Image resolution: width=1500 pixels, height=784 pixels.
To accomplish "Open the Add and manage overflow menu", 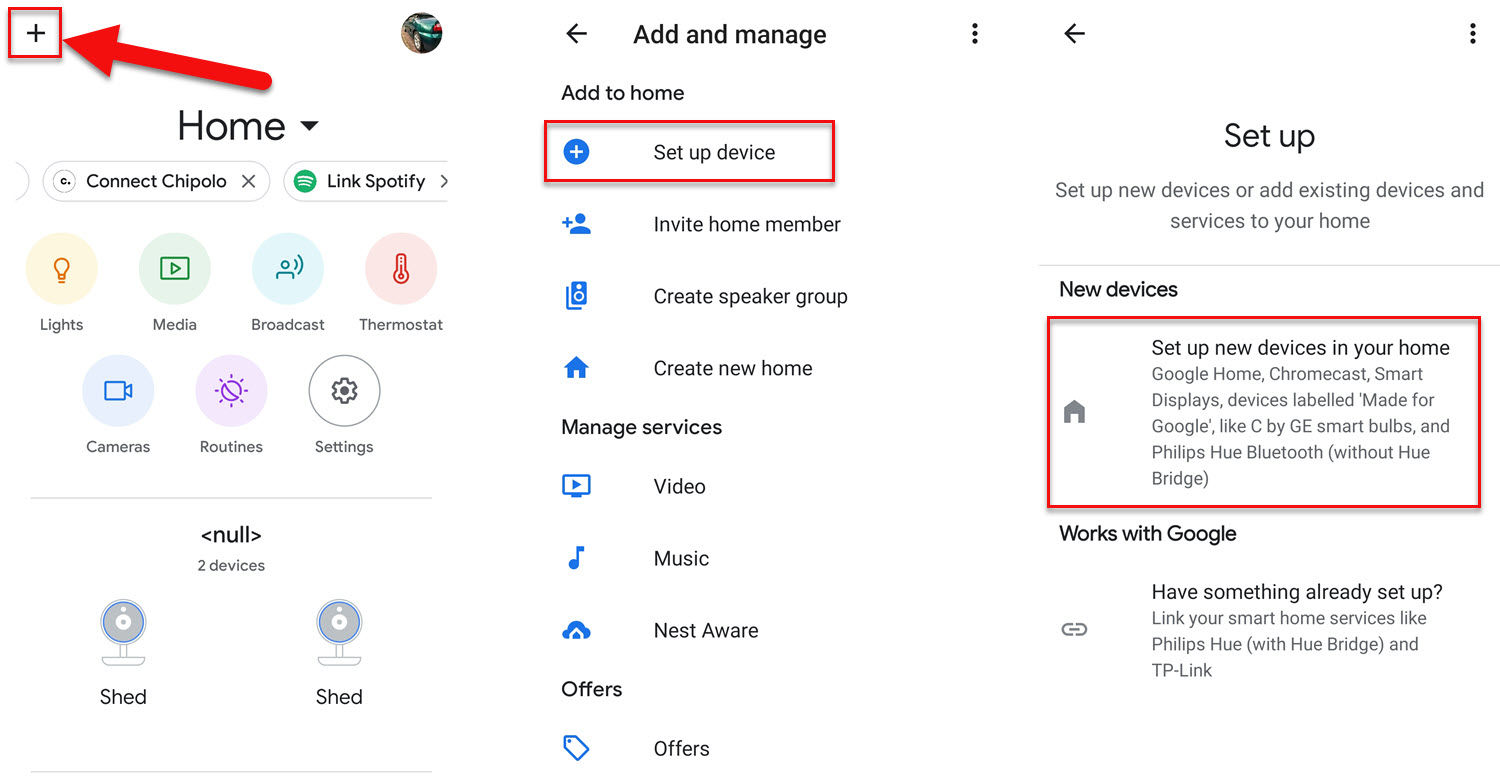I will tap(974, 34).
